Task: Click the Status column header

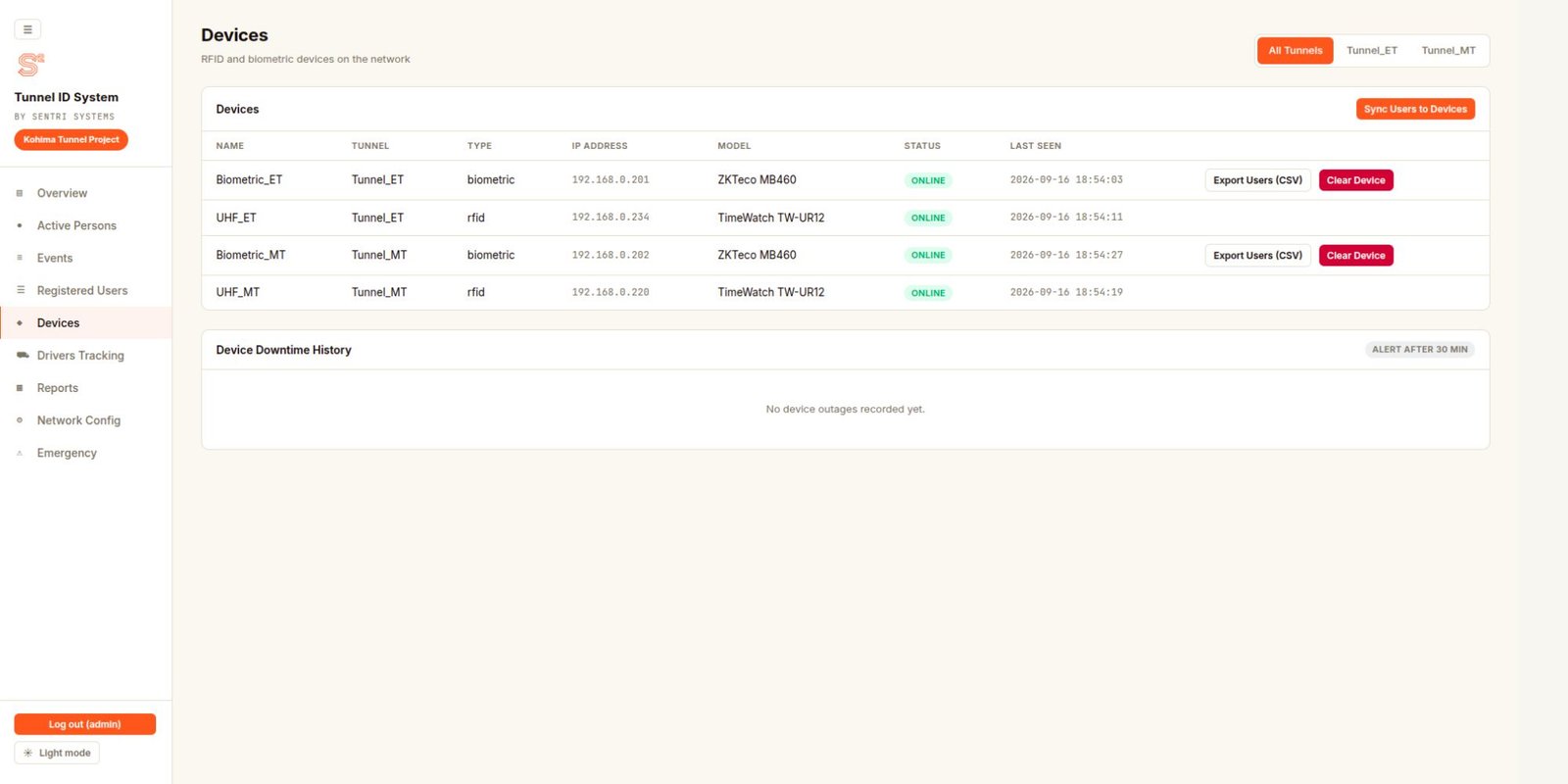Action: 922,146
